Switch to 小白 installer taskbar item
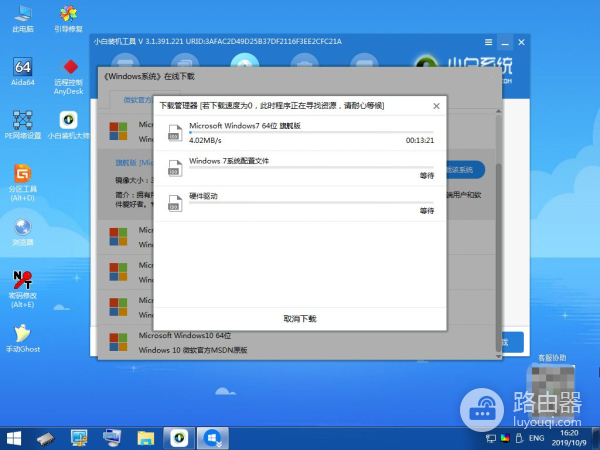 [179, 439]
